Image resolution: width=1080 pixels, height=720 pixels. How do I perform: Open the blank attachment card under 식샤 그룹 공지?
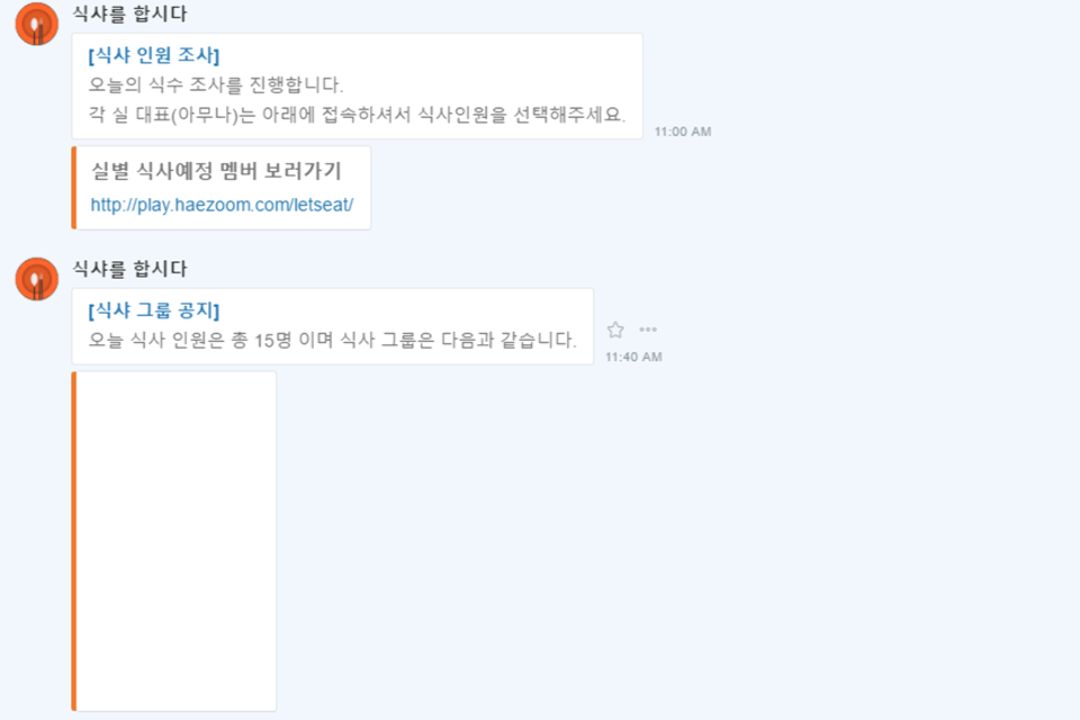pyautogui.click(x=174, y=541)
